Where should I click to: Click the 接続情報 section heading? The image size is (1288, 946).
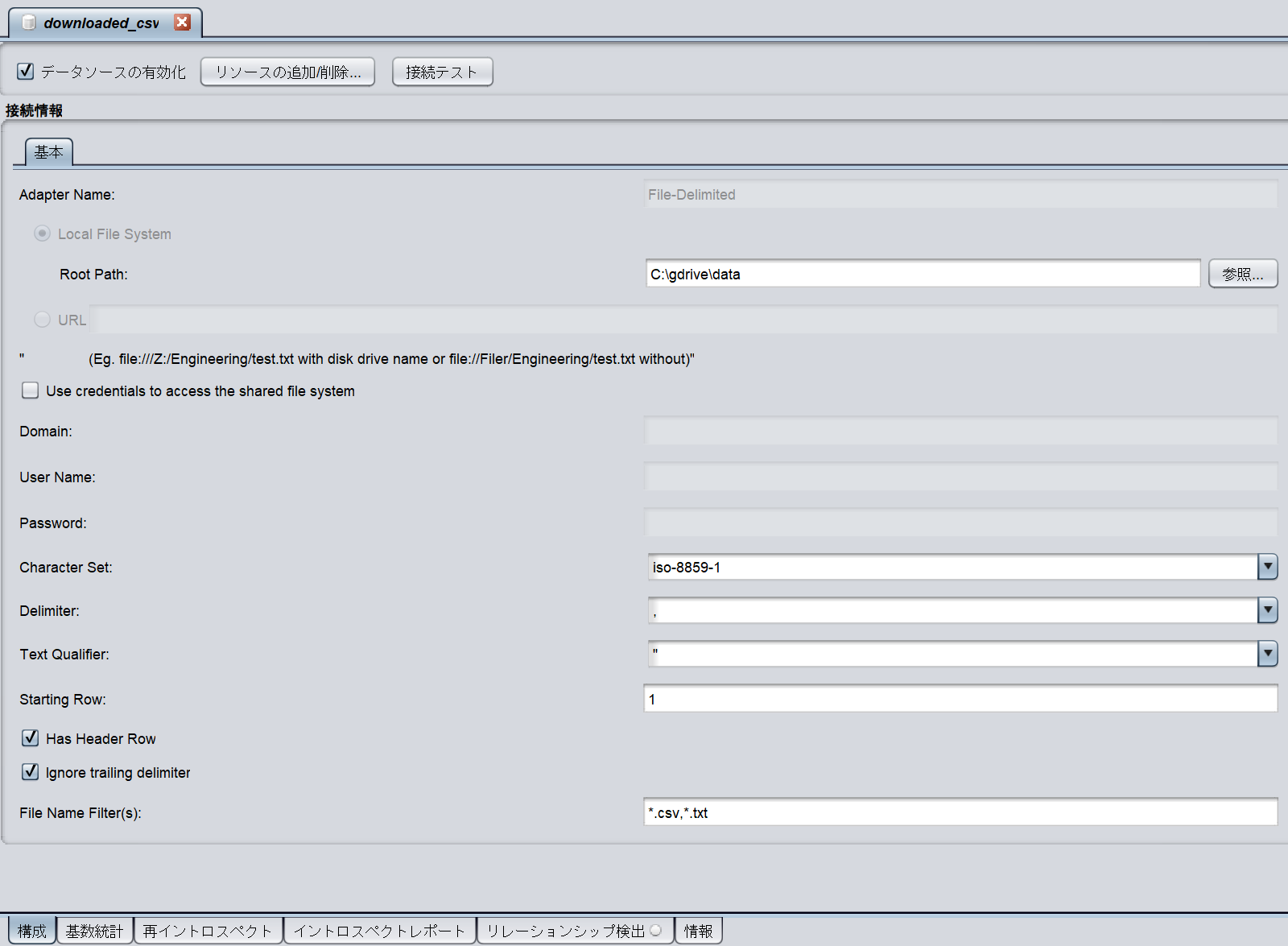click(34, 110)
